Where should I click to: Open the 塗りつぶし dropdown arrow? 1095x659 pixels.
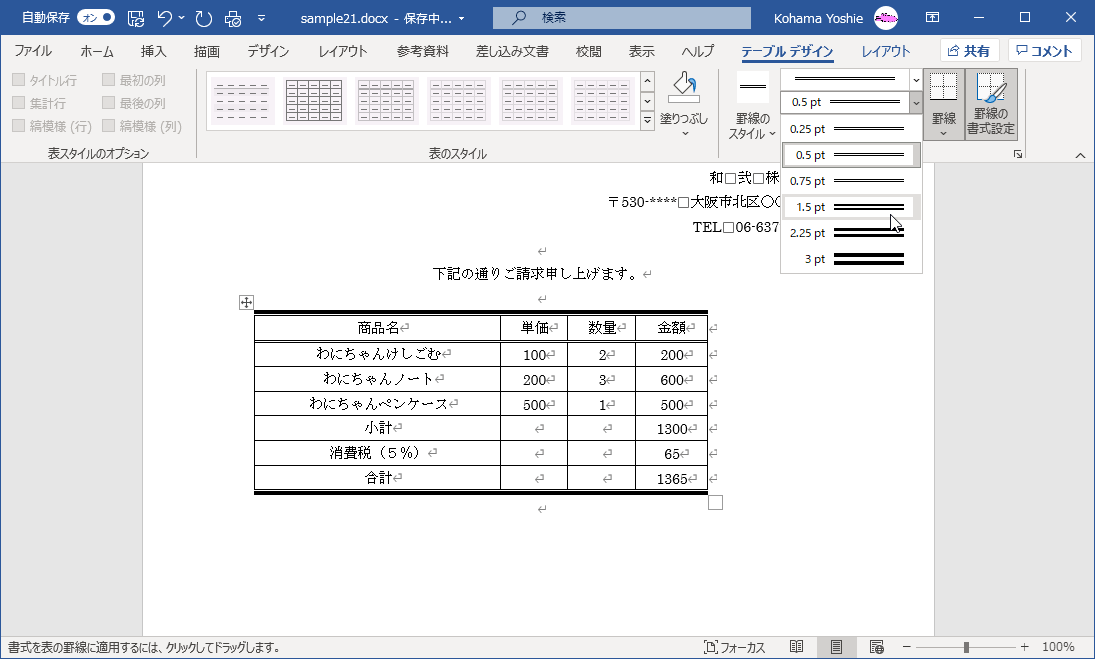point(684,133)
